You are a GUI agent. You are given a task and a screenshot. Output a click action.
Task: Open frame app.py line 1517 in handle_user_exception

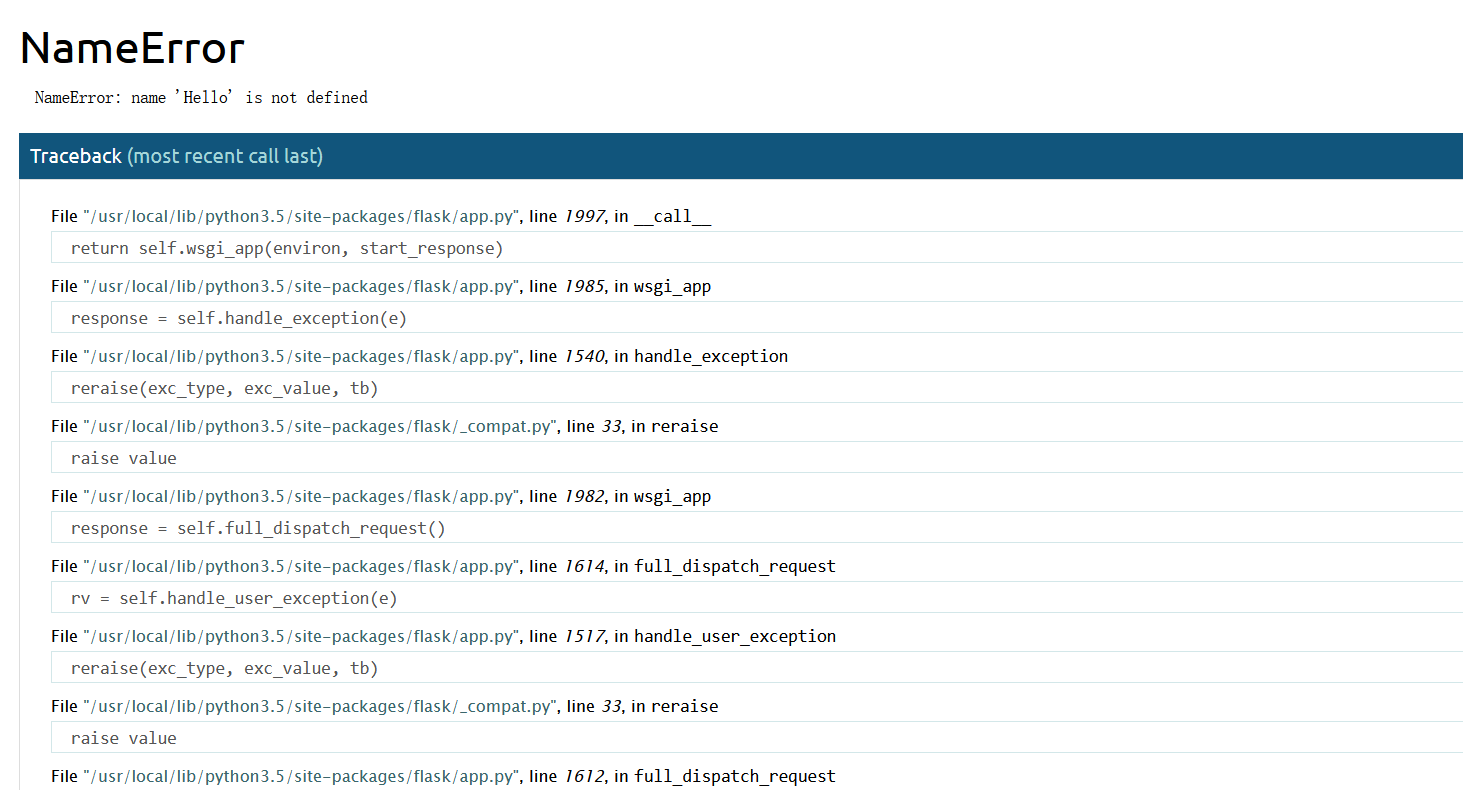point(443,636)
